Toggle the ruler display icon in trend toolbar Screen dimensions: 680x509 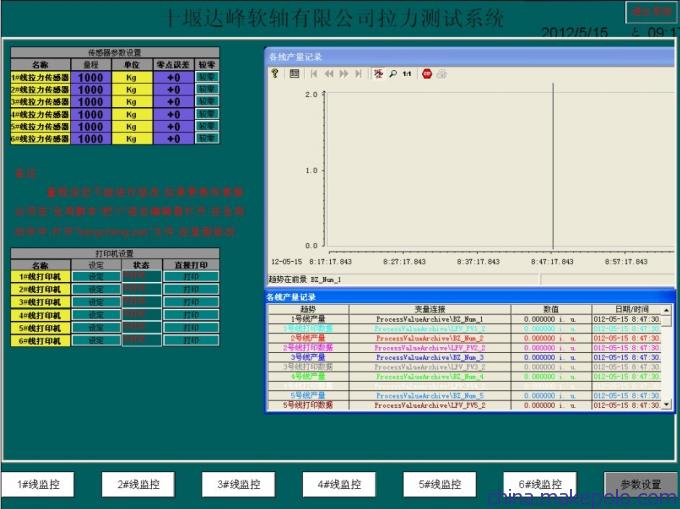pyautogui.click(x=378, y=74)
